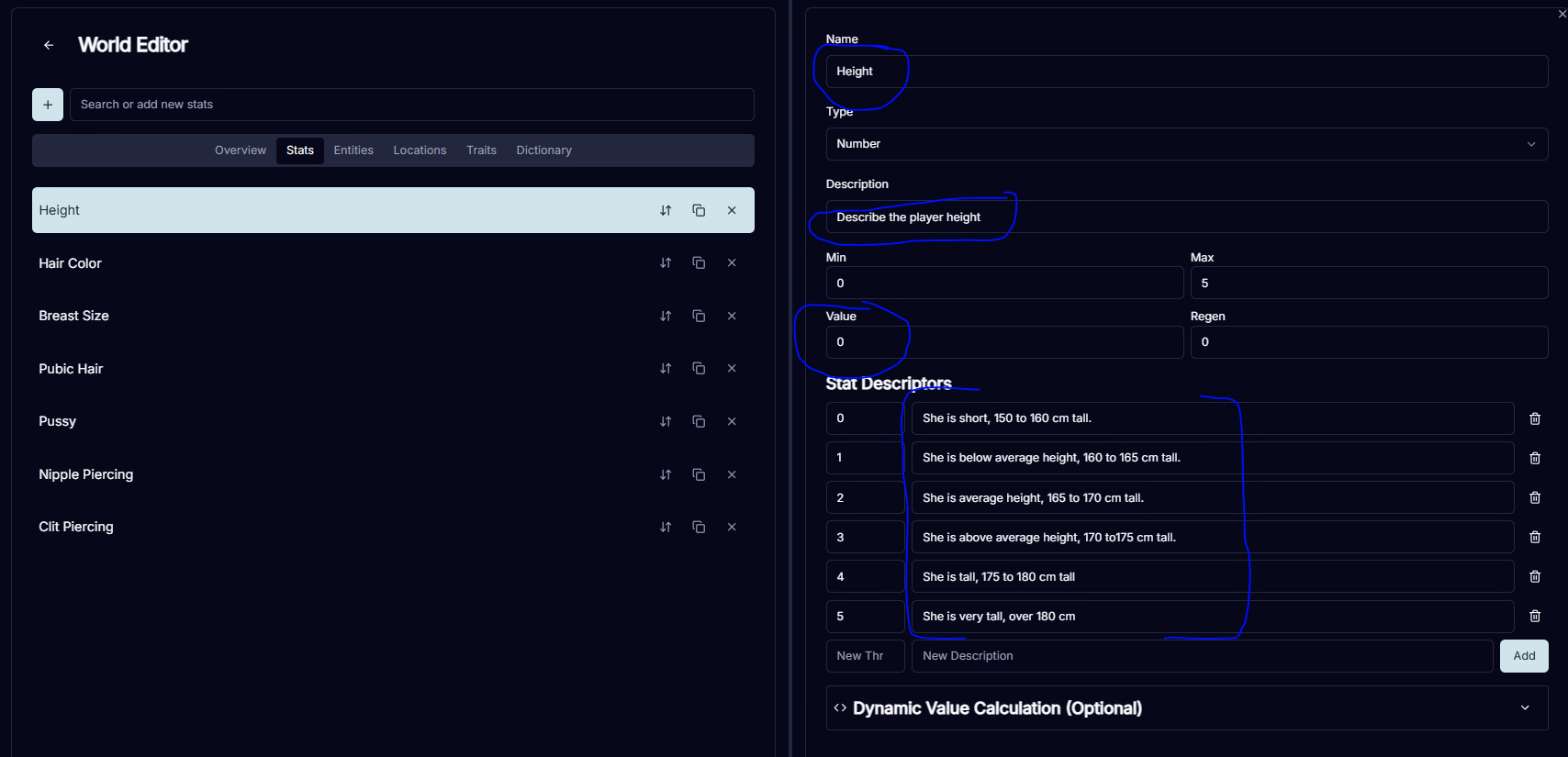This screenshot has width=1568, height=757.
Task: Delete the 'She is short' descriptor
Action: (x=1534, y=418)
